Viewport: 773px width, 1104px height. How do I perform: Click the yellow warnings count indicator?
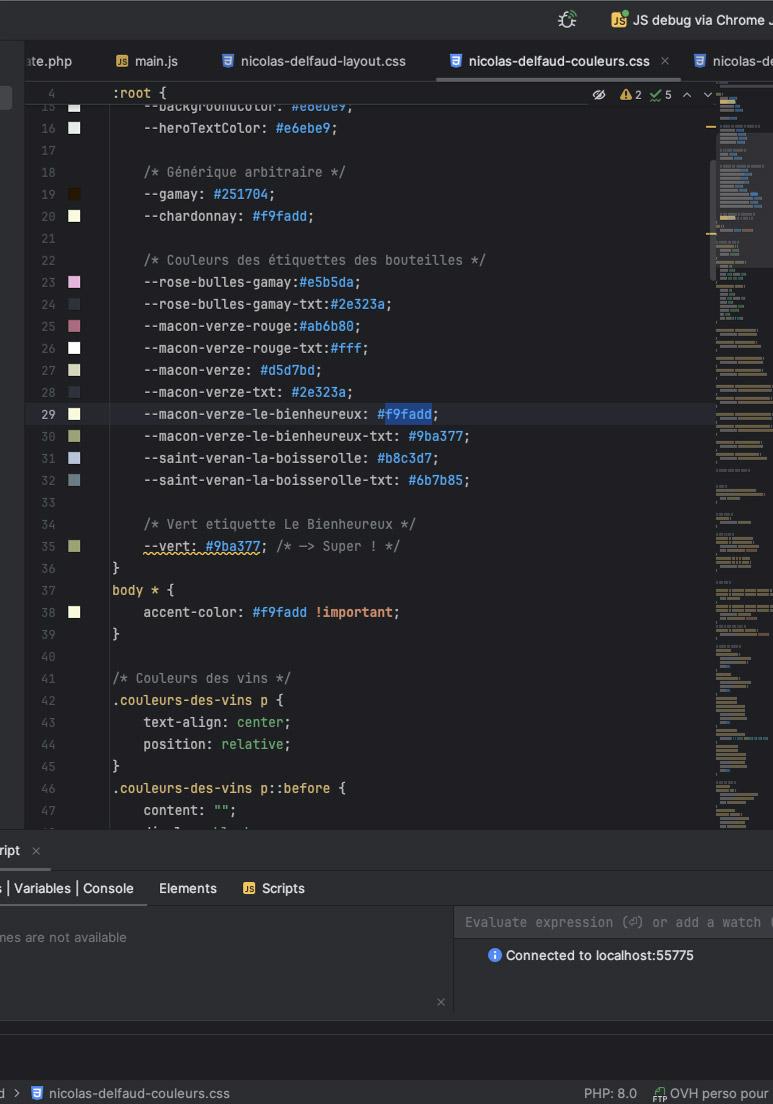630,95
